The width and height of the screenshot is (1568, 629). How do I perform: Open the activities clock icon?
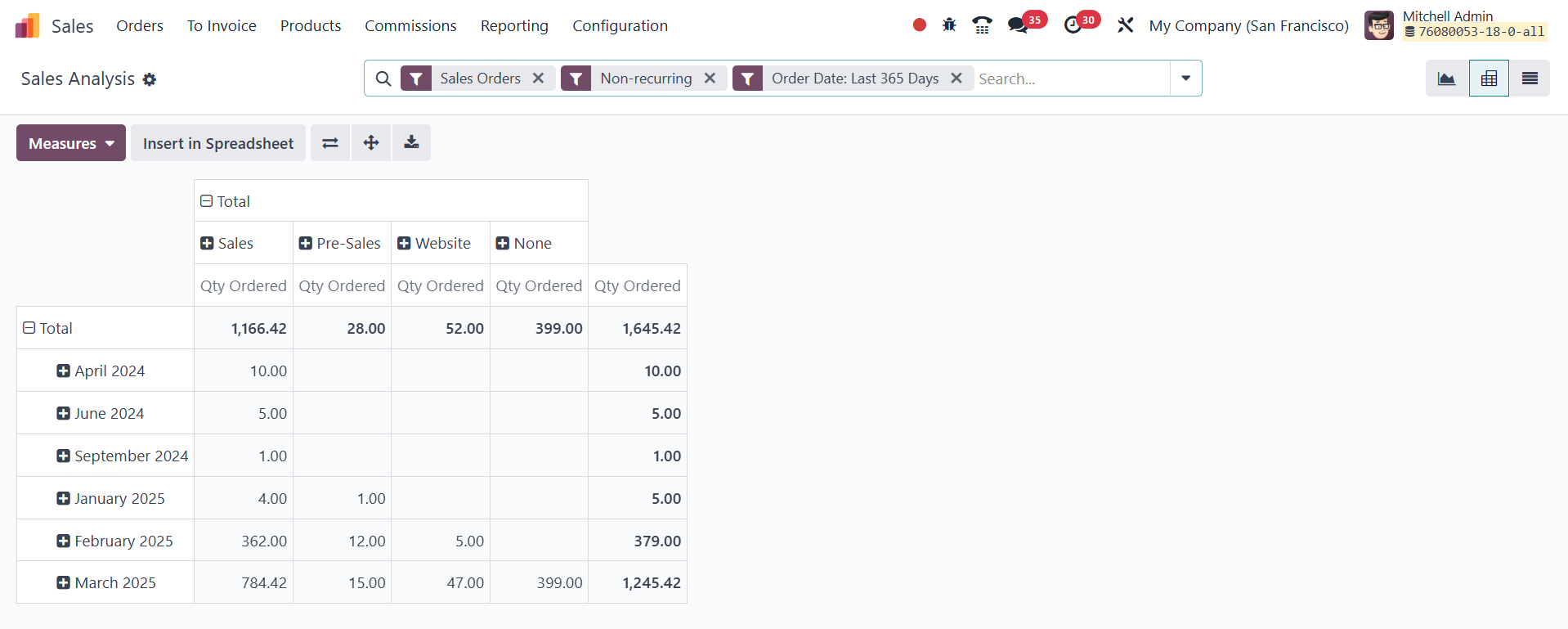click(1073, 25)
